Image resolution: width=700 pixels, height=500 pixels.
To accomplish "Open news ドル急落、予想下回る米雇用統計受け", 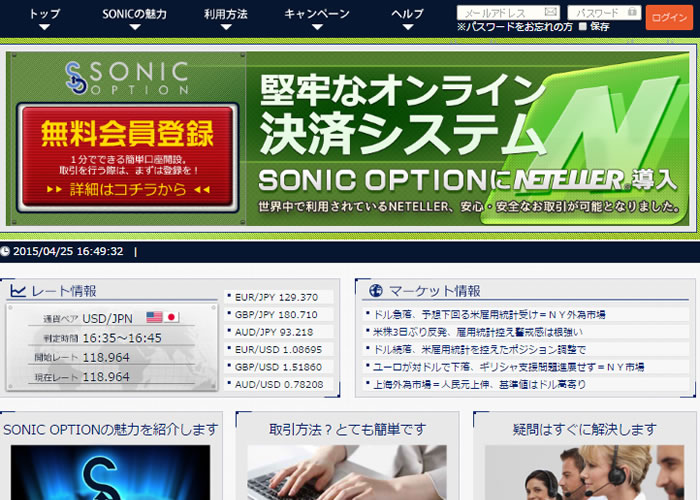I will (x=489, y=315).
